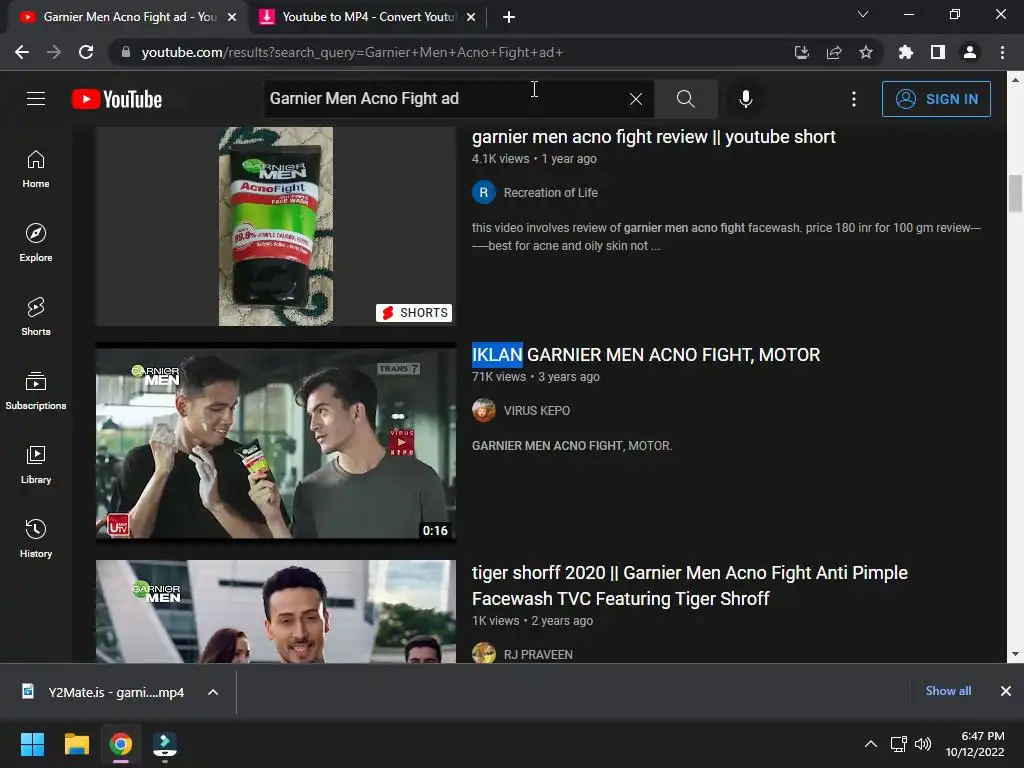Bookmark this page with the star

coord(866,52)
